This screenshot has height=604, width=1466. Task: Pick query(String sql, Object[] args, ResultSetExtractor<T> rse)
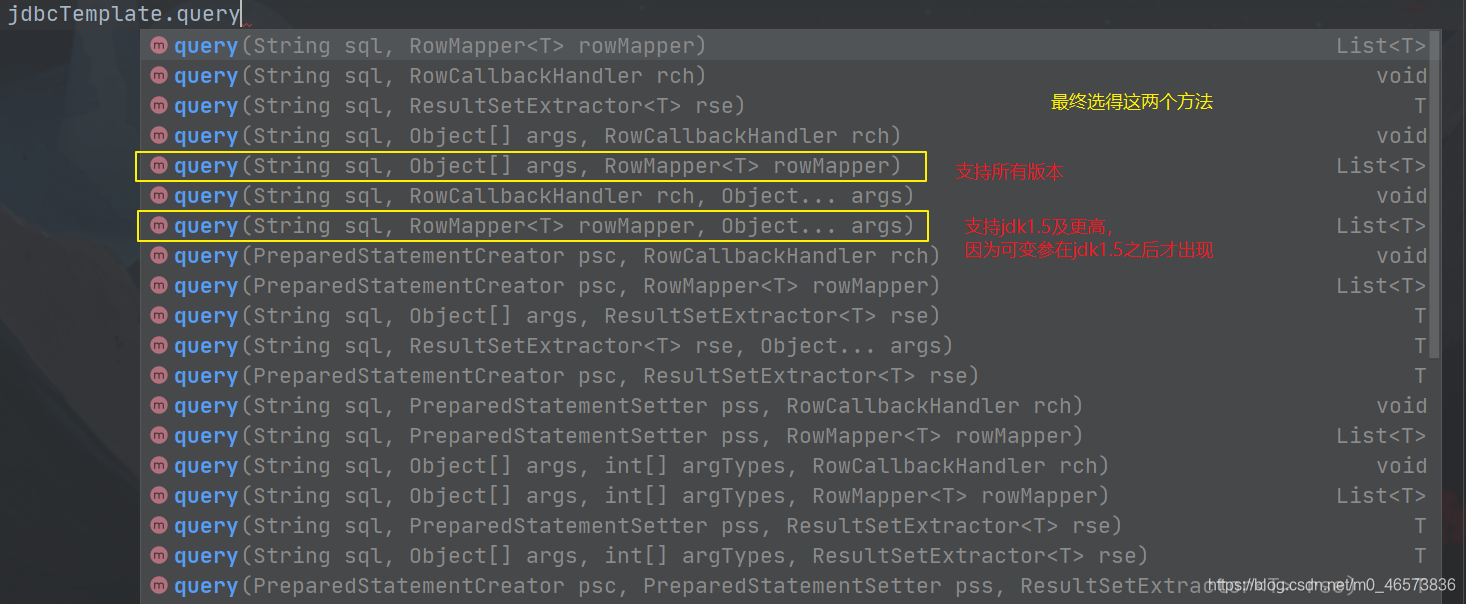(x=784, y=316)
